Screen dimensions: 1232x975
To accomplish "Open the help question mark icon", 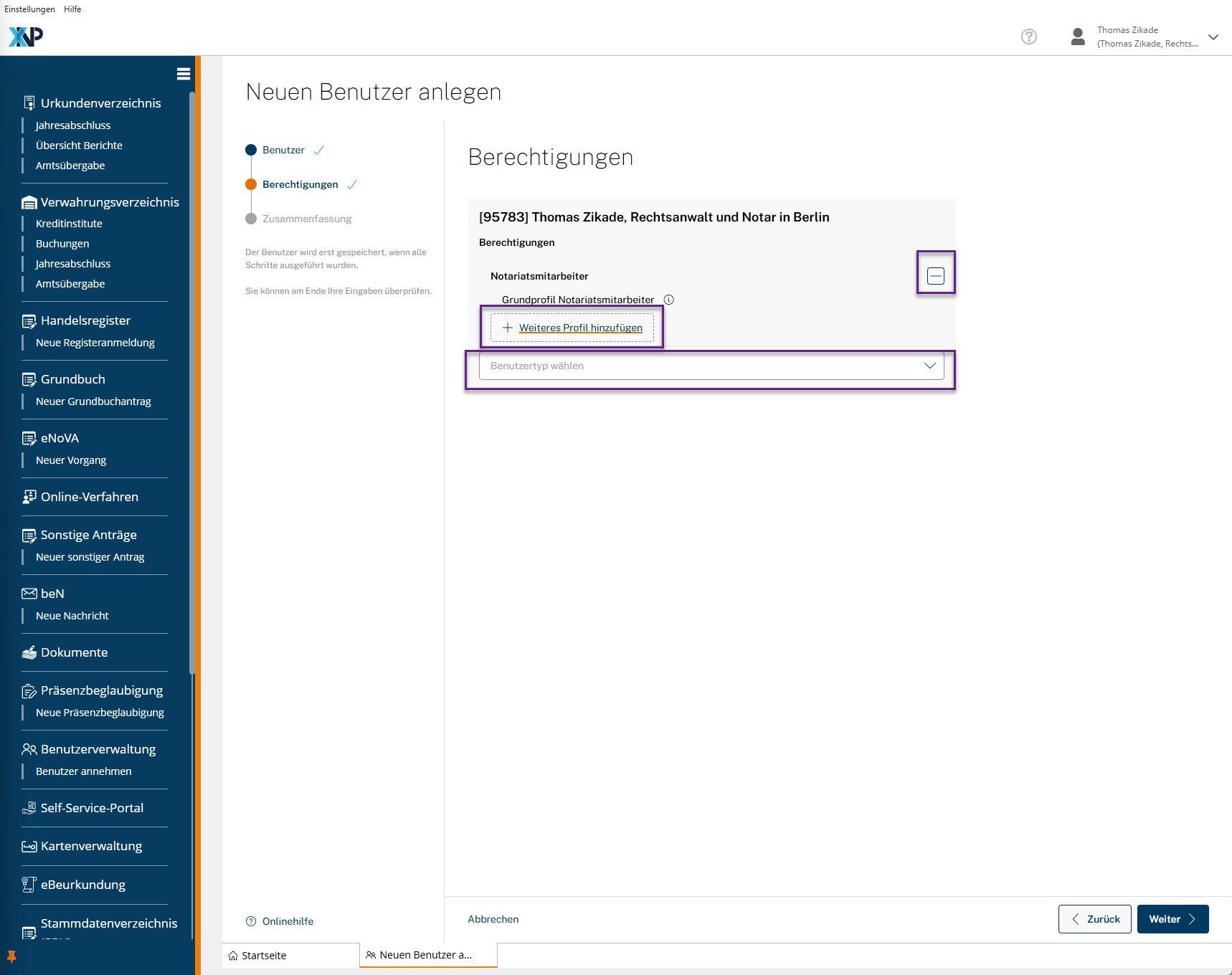I will tap(1028, 37).
